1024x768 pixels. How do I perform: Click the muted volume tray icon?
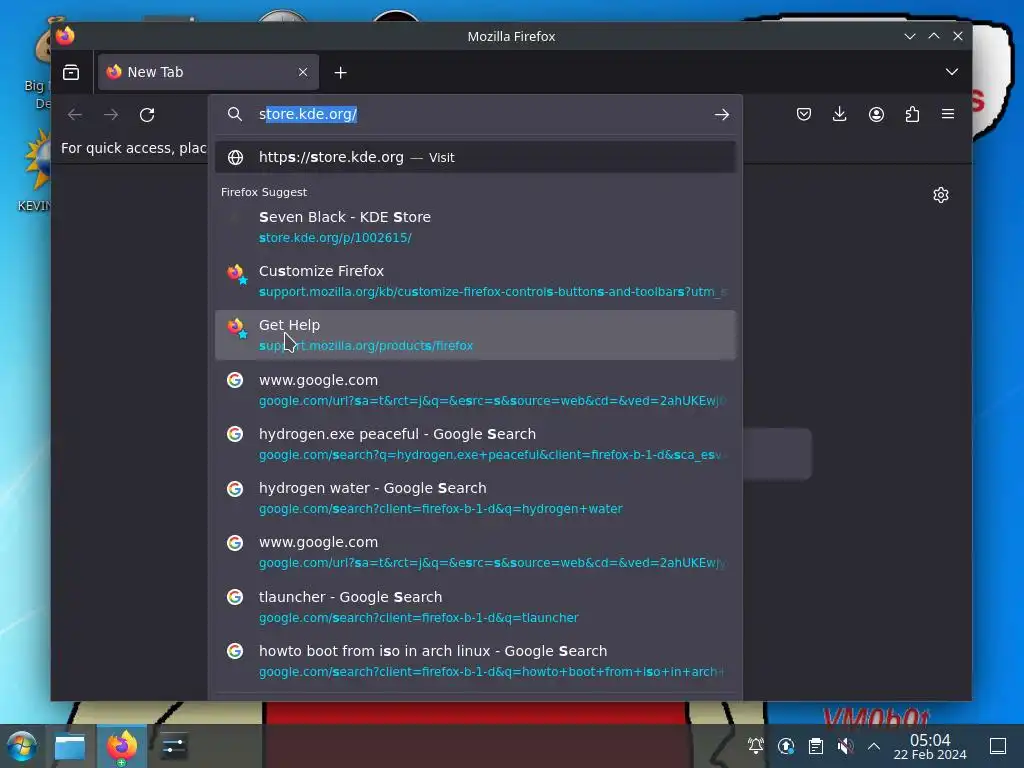coord(845,746)
